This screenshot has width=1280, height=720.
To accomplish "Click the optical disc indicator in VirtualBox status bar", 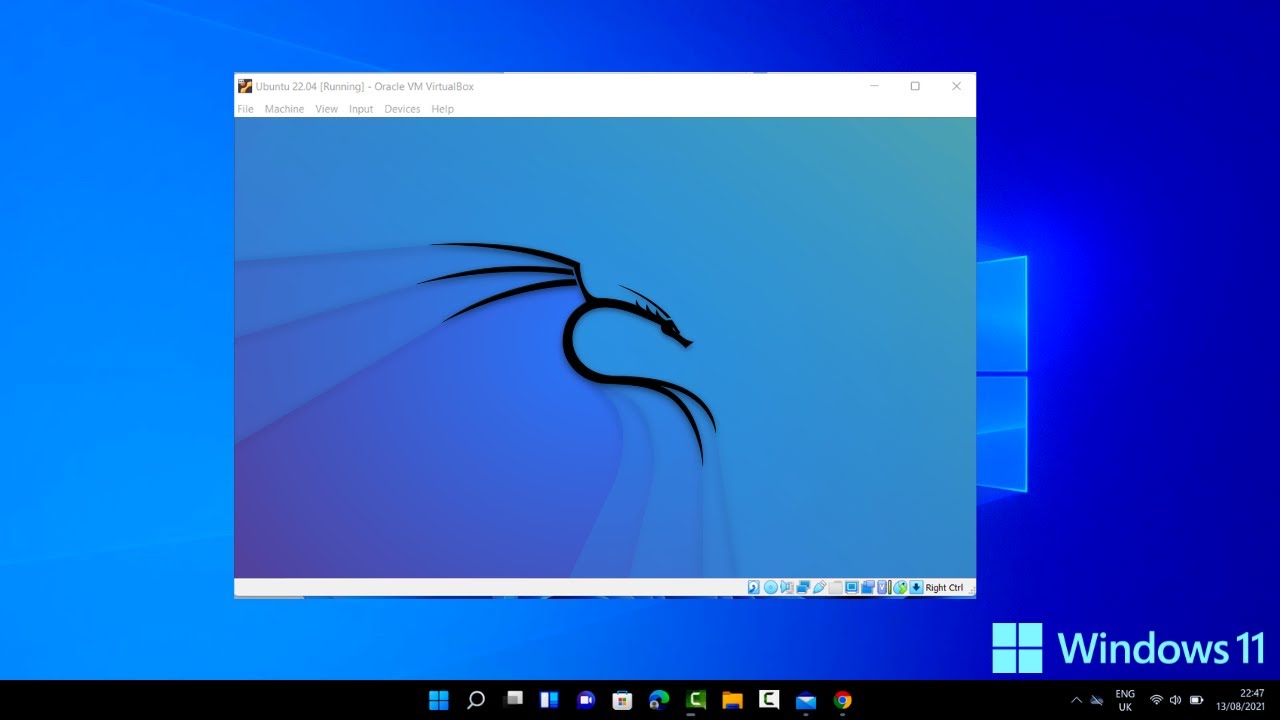I will coord(771,587).
